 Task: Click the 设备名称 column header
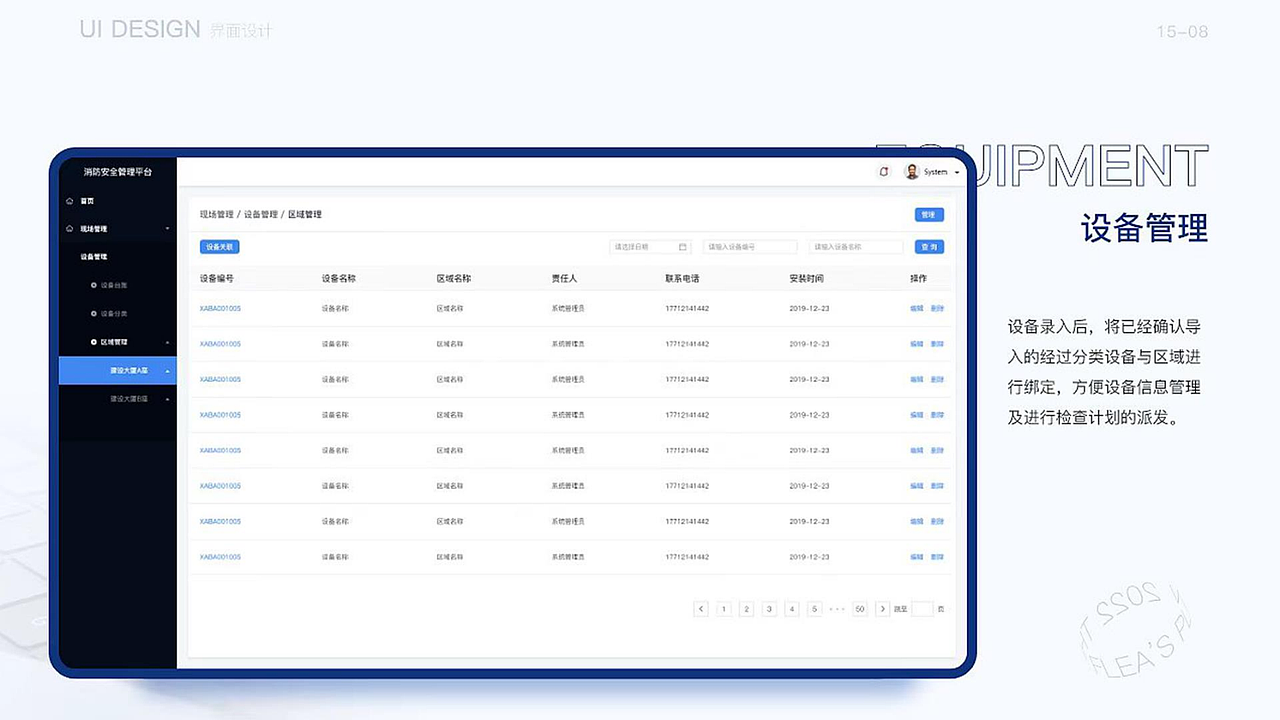[x=339, y=278]
